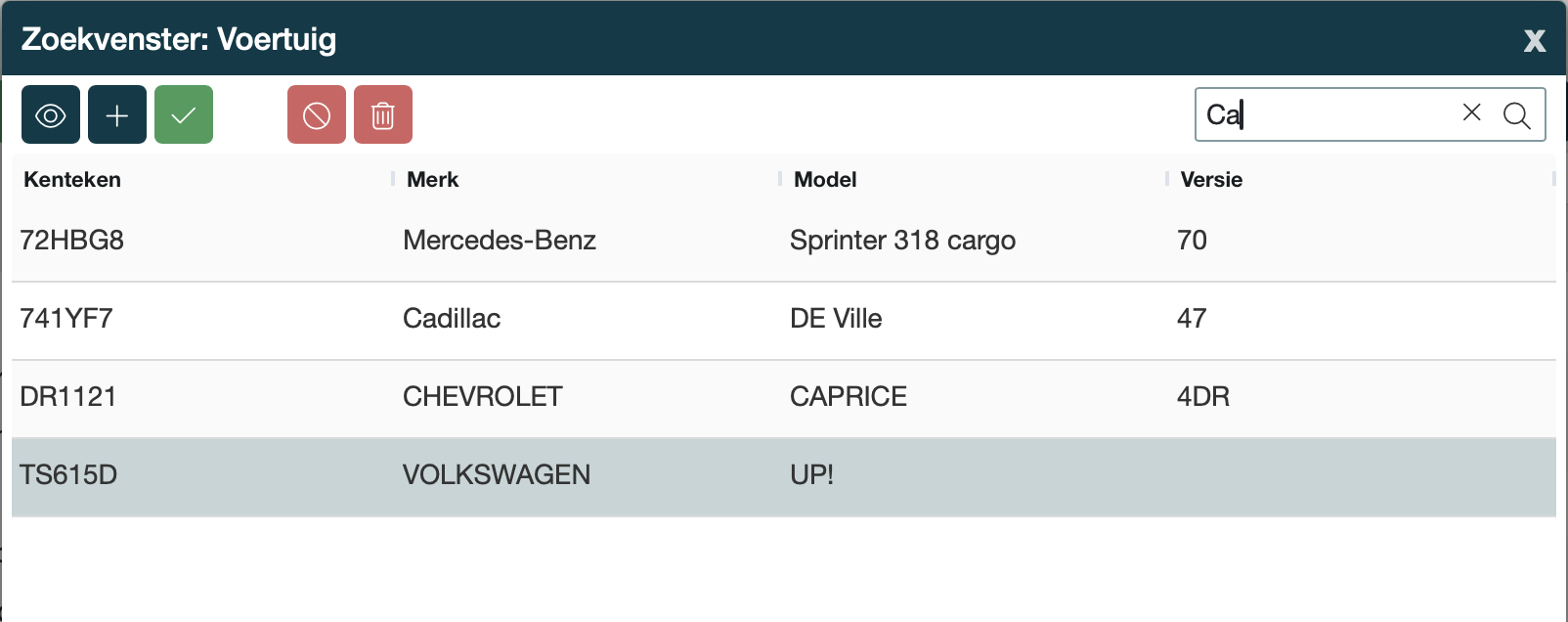Click the Sprinter 318 cargo model cell
The height and width of the screenshot is (622, 1568).
pos(902,241)
